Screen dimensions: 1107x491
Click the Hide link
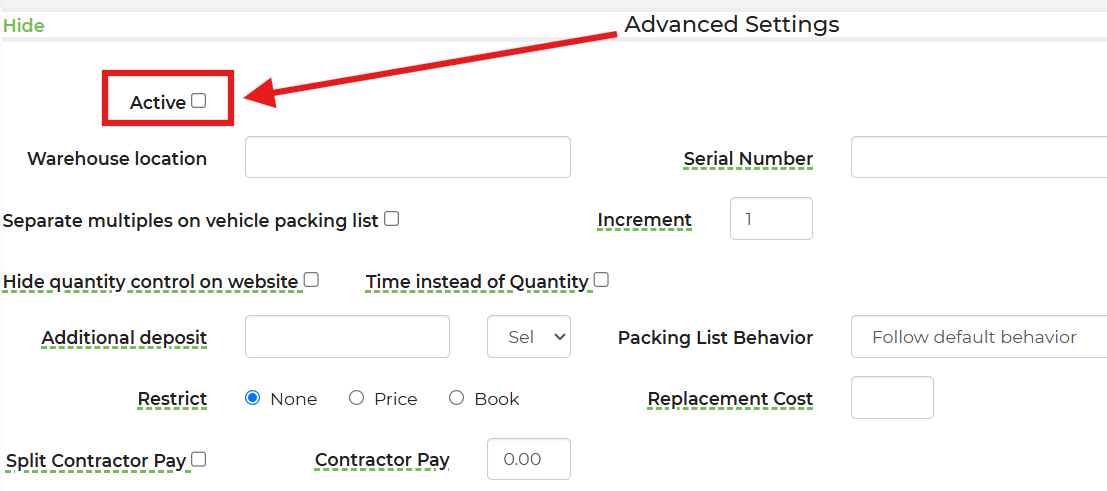[24, 26]
